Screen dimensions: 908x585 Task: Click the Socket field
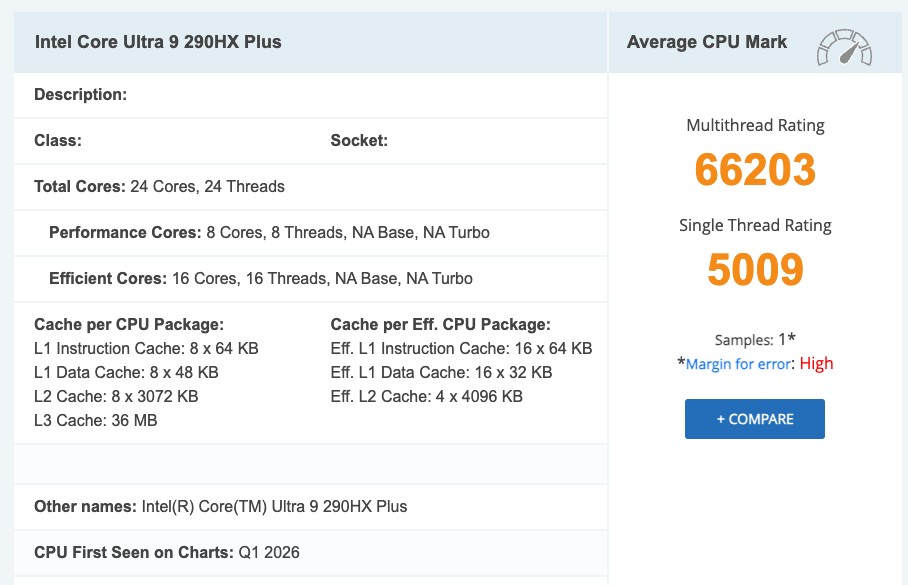click(x=359, y=140)
